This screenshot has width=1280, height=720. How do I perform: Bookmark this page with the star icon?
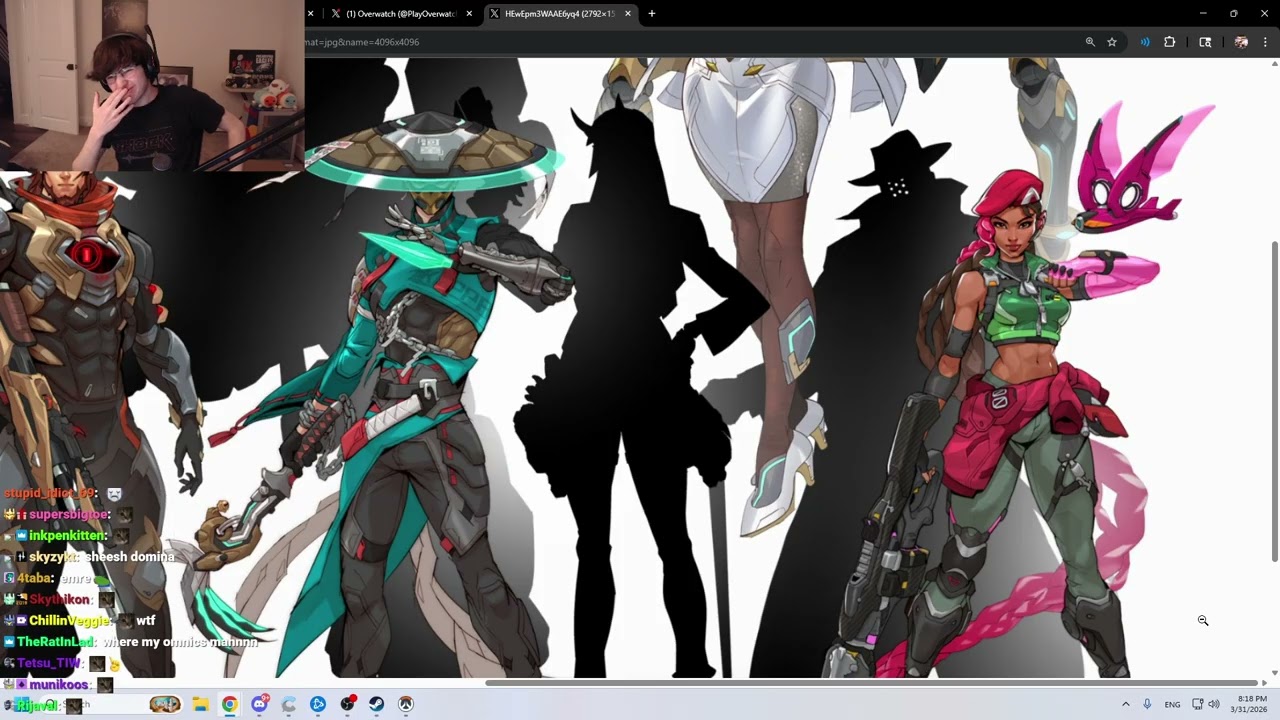[x=1112, y=42]
